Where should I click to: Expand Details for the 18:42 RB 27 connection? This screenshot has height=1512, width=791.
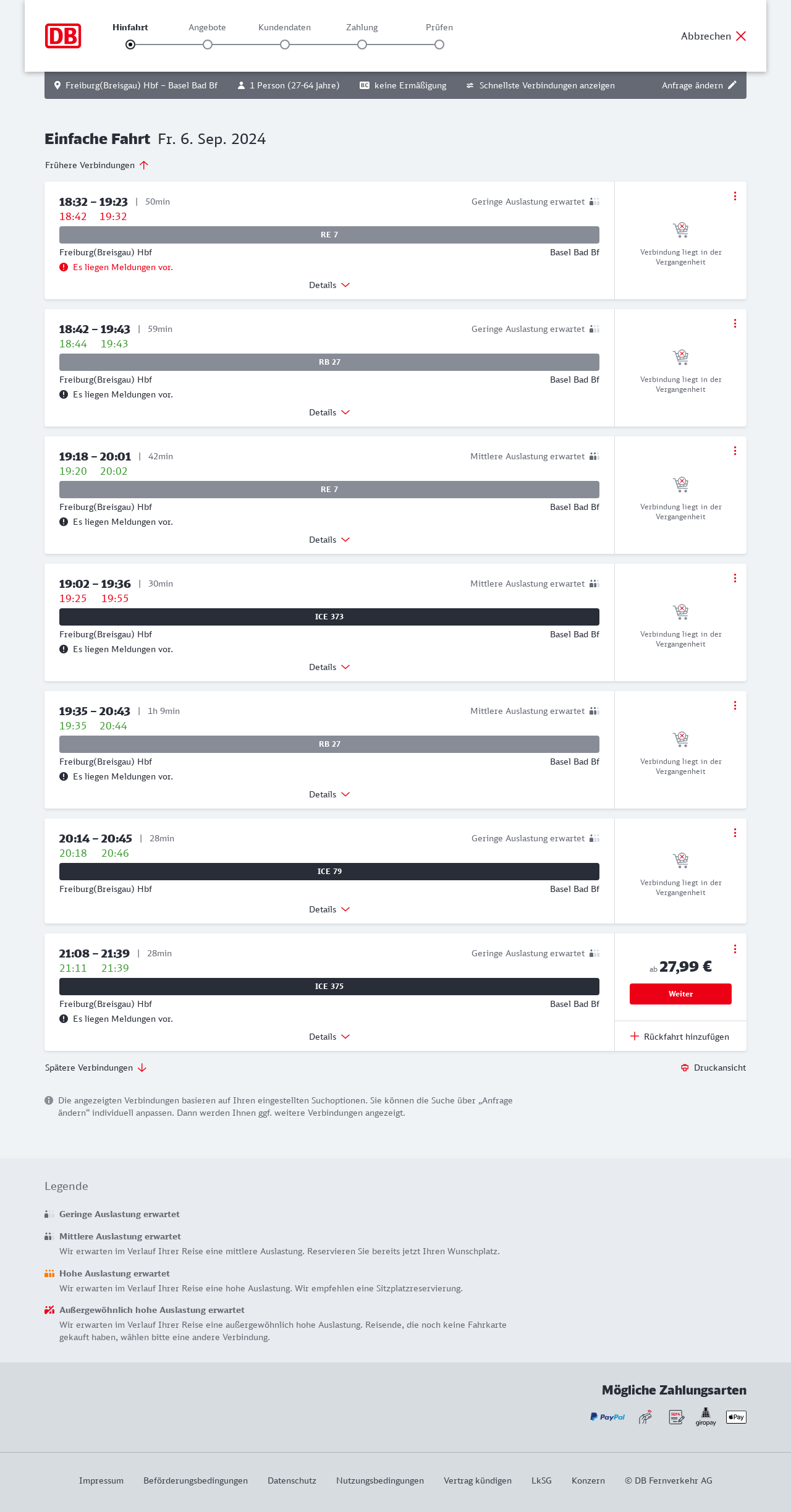(329, 412)
